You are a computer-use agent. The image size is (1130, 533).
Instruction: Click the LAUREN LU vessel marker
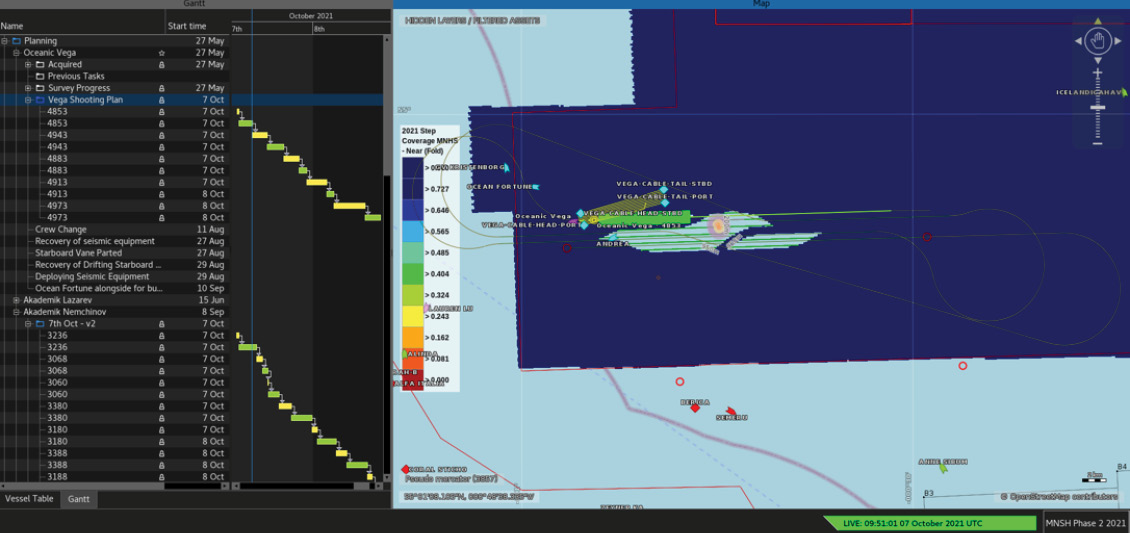tap(426, 308)
